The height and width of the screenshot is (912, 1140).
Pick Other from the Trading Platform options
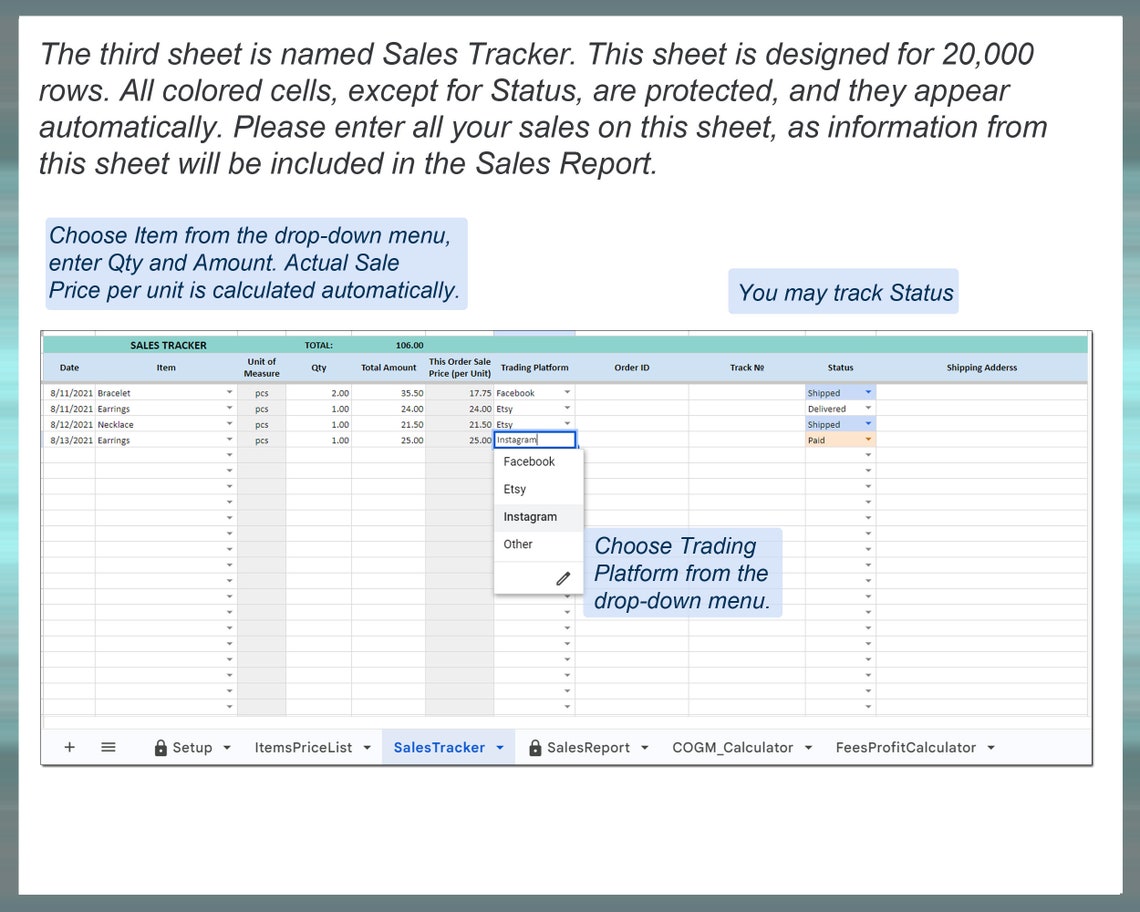517,544
